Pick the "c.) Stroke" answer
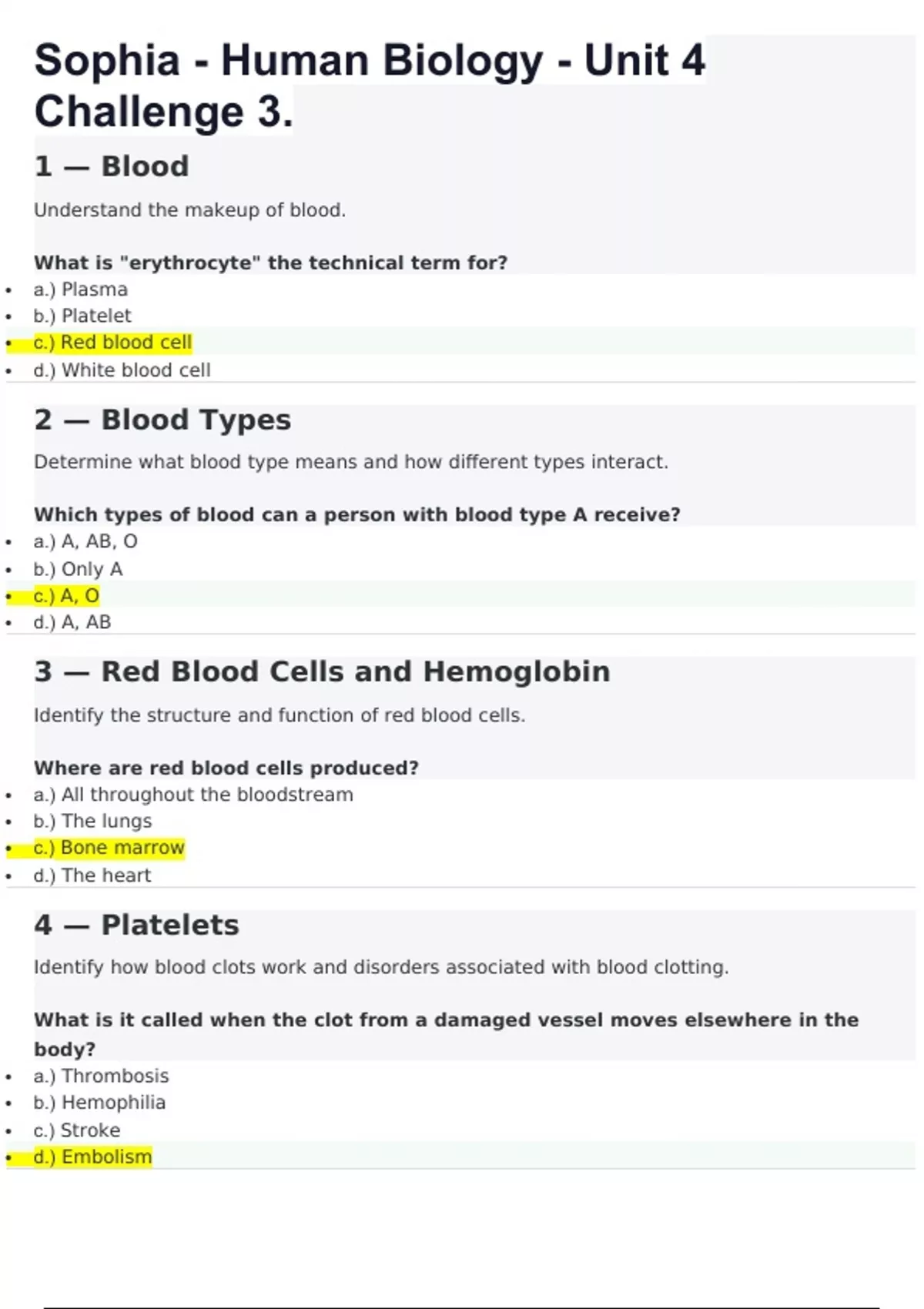This screenshot has width=924, height=1309. [77, 1130]
